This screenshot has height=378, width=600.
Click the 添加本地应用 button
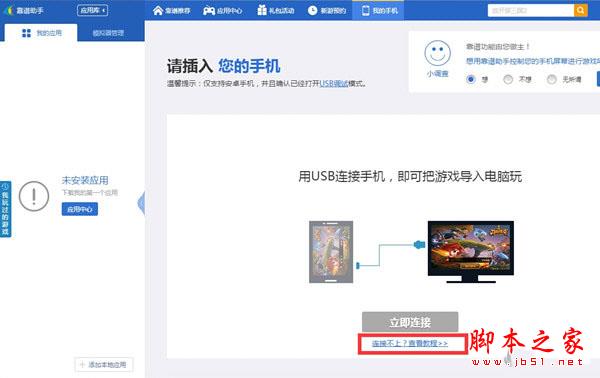[x=104, y=365]
